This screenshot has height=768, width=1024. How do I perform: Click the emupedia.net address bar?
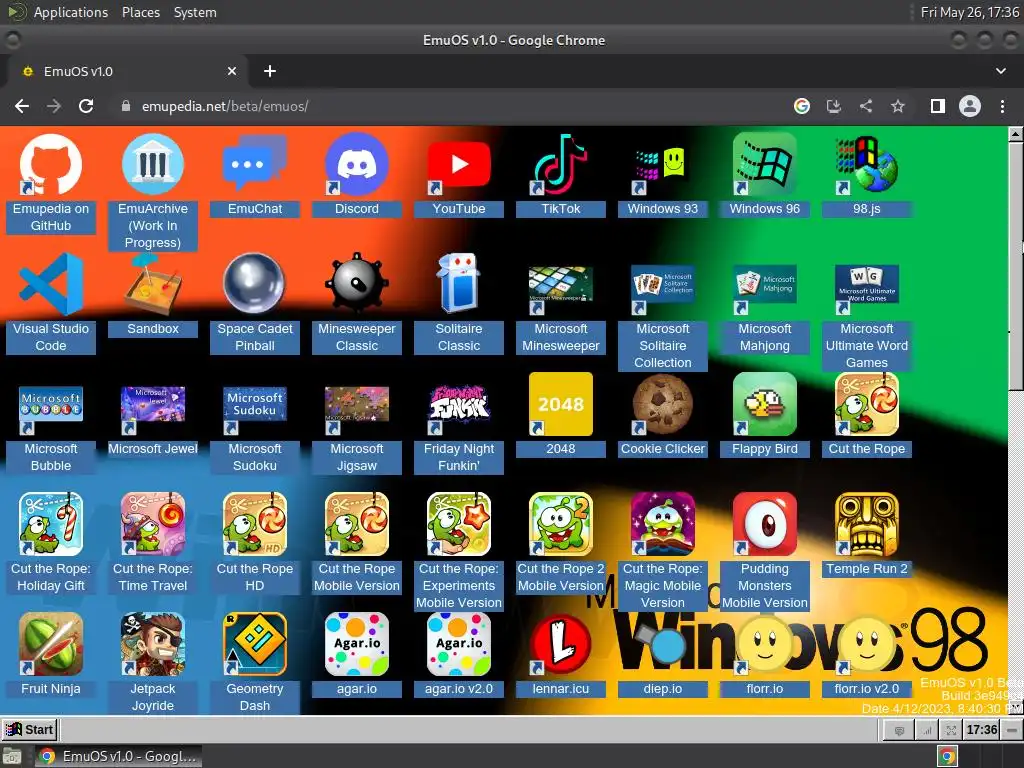pyautogui.click(x=451, y=106)
